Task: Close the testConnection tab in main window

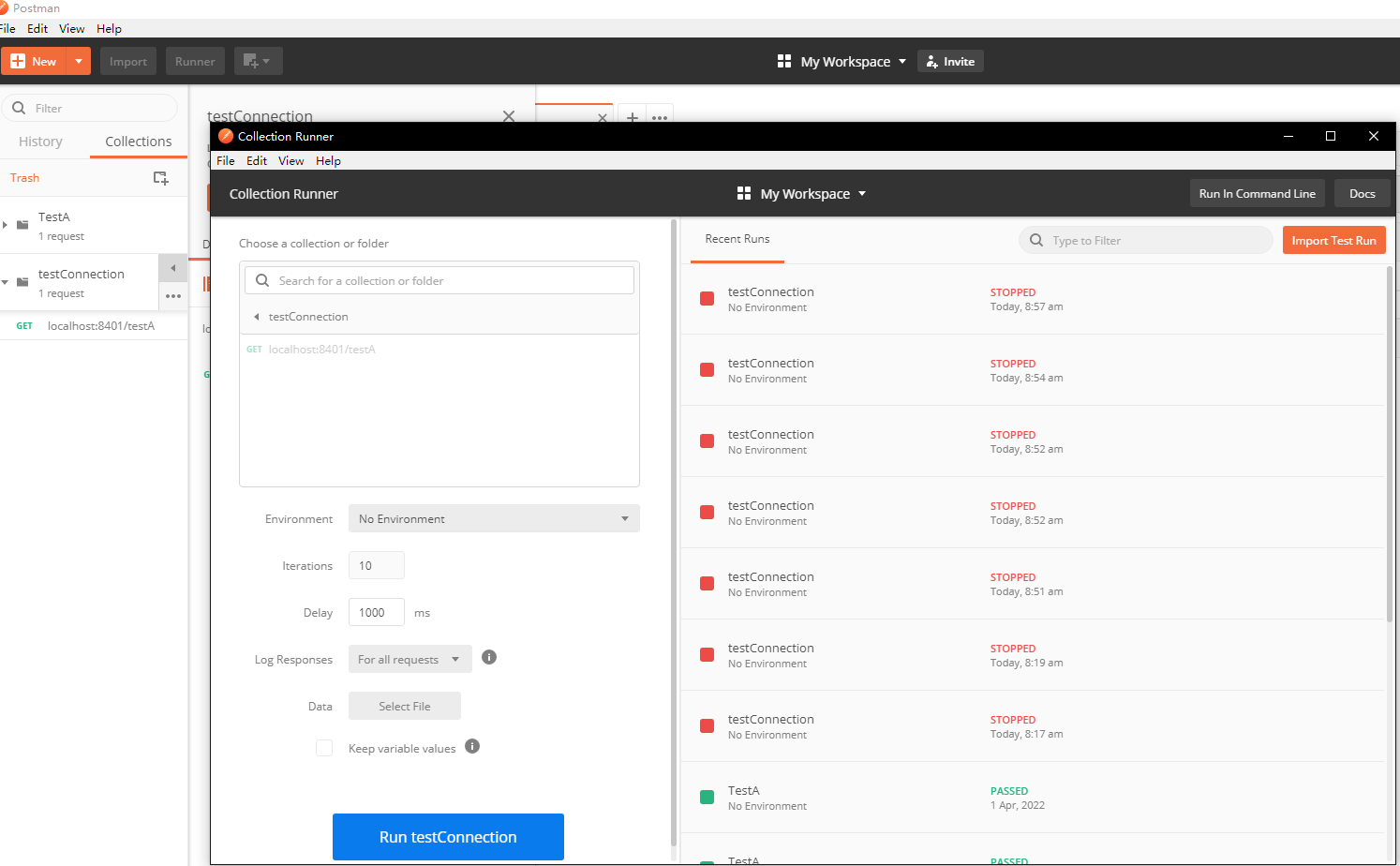Action: 509,116
